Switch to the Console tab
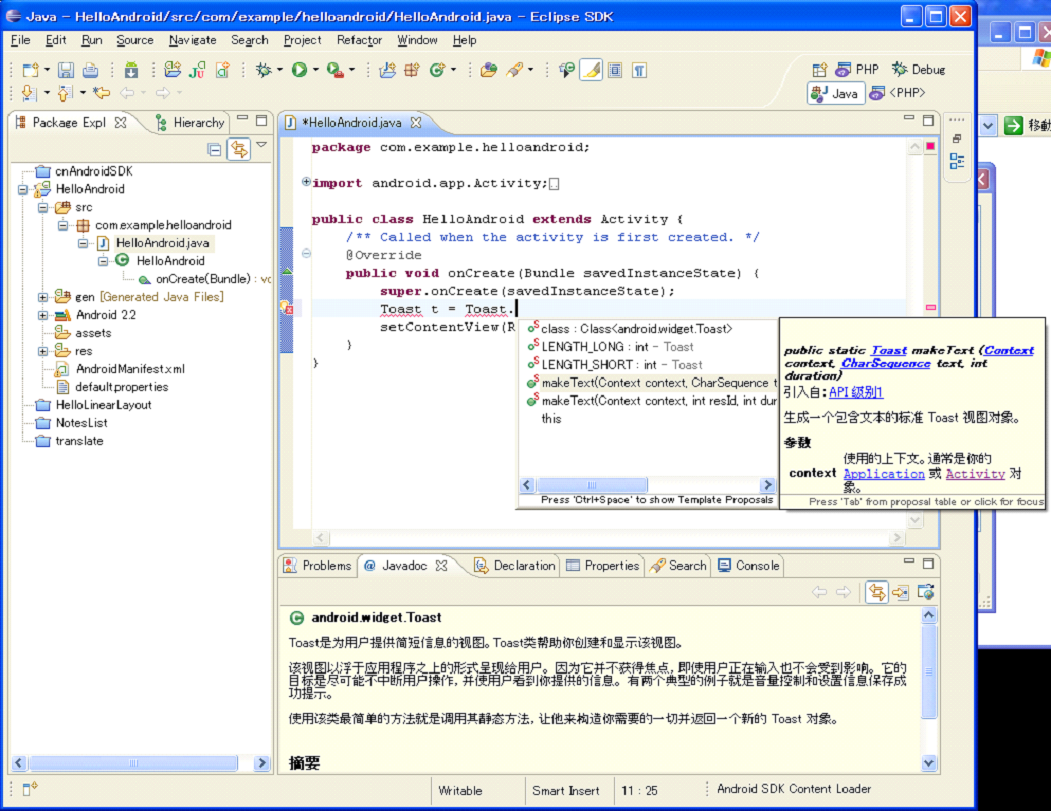This screenshot has height=812, width=1052. pyautogui.click(x=748, y=566)
